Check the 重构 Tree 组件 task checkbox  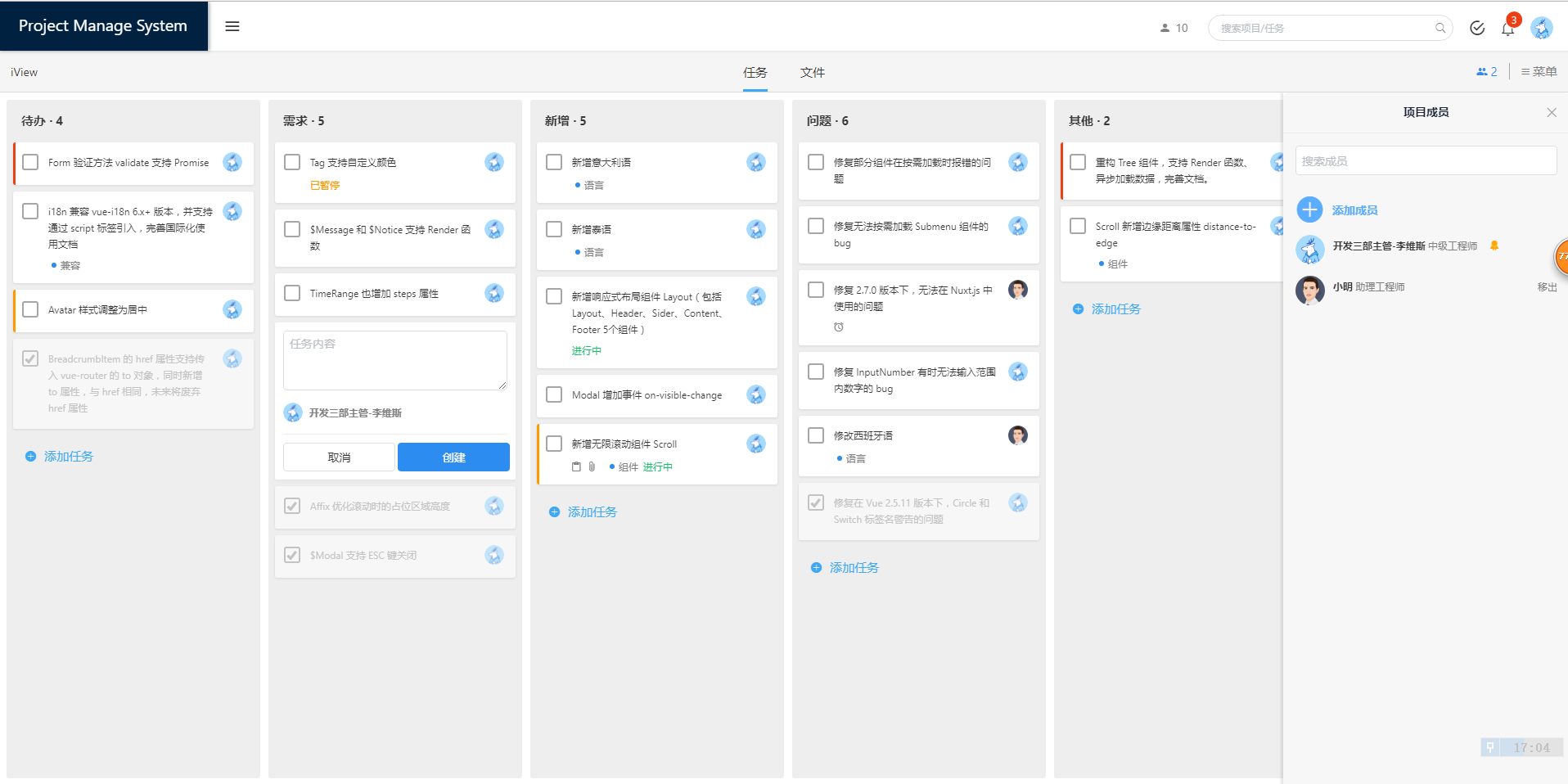(x=1078, y=162)
